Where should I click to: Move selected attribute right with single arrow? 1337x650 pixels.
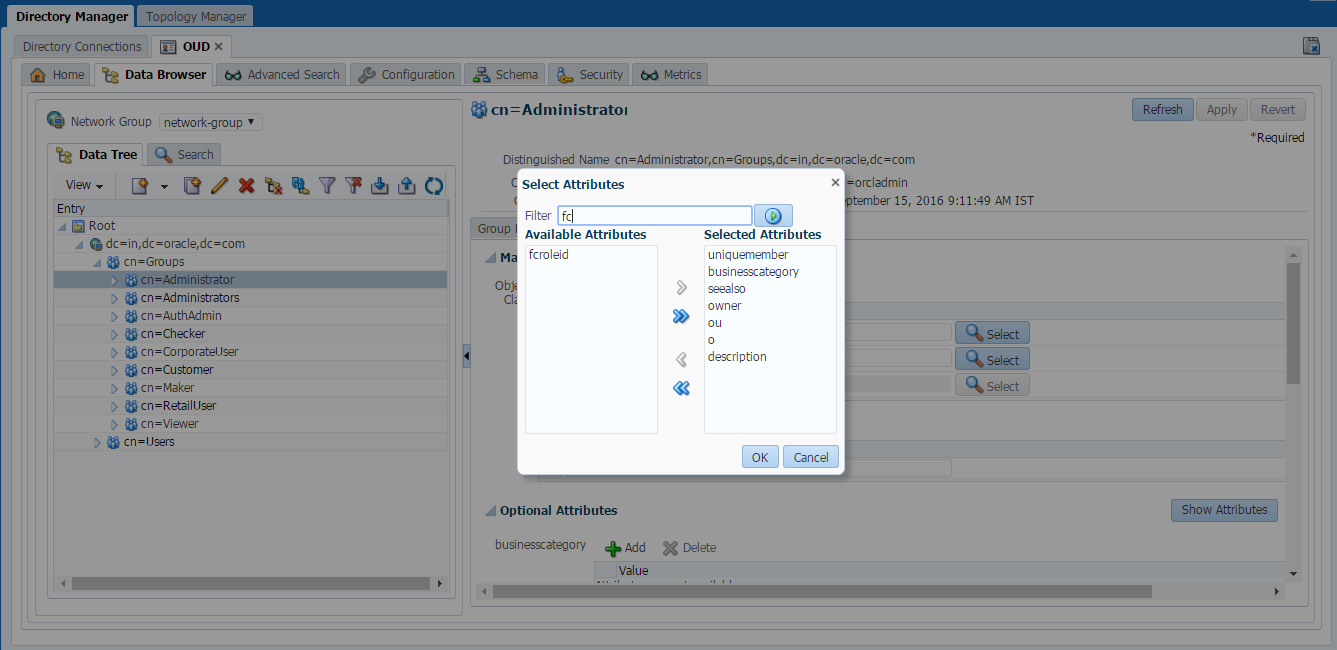coord(682,288)
